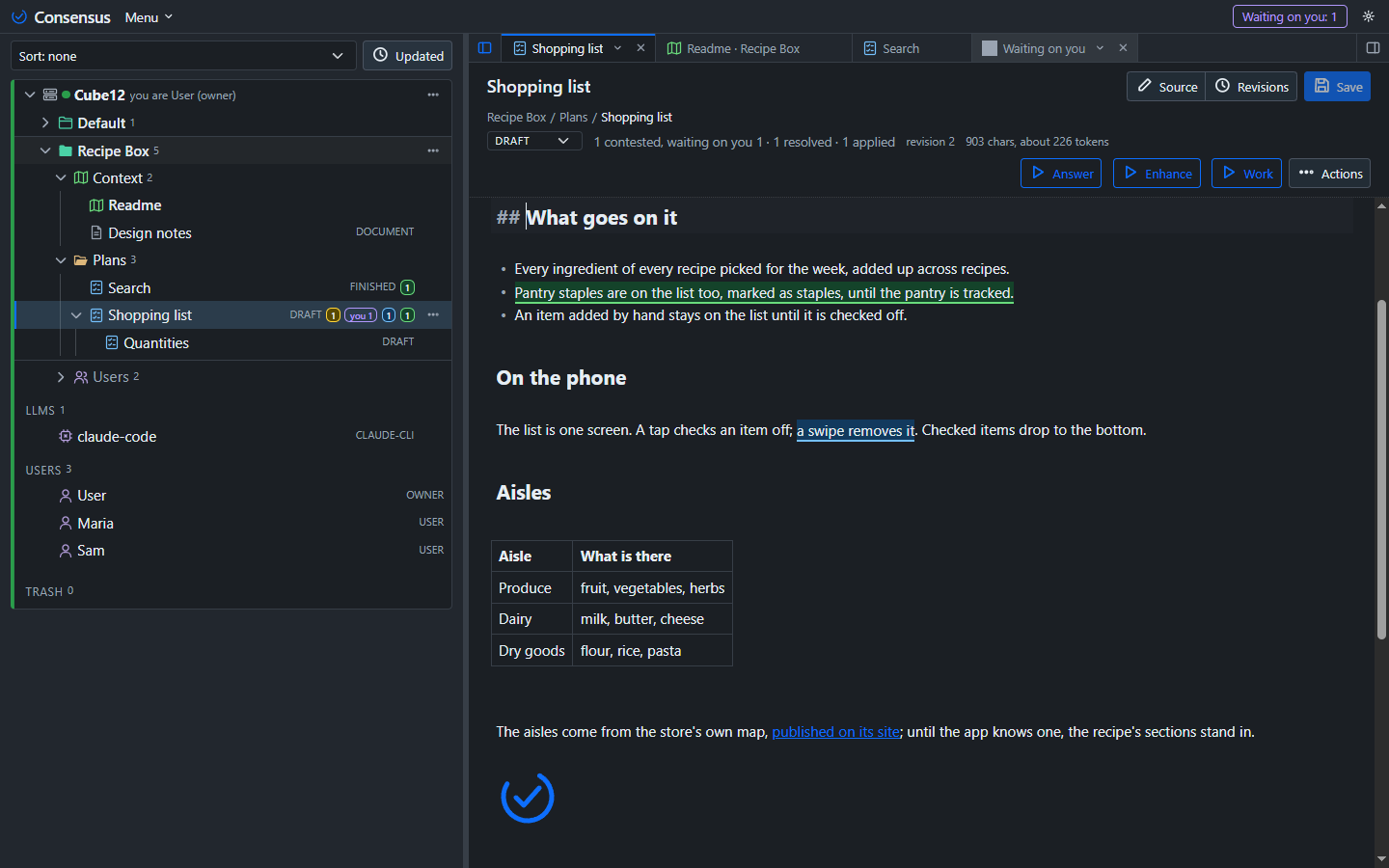Click the 'Waiting on you: 1' indicator
The width and height of the screenshot is (1389, 868).
click(1290, 16)
